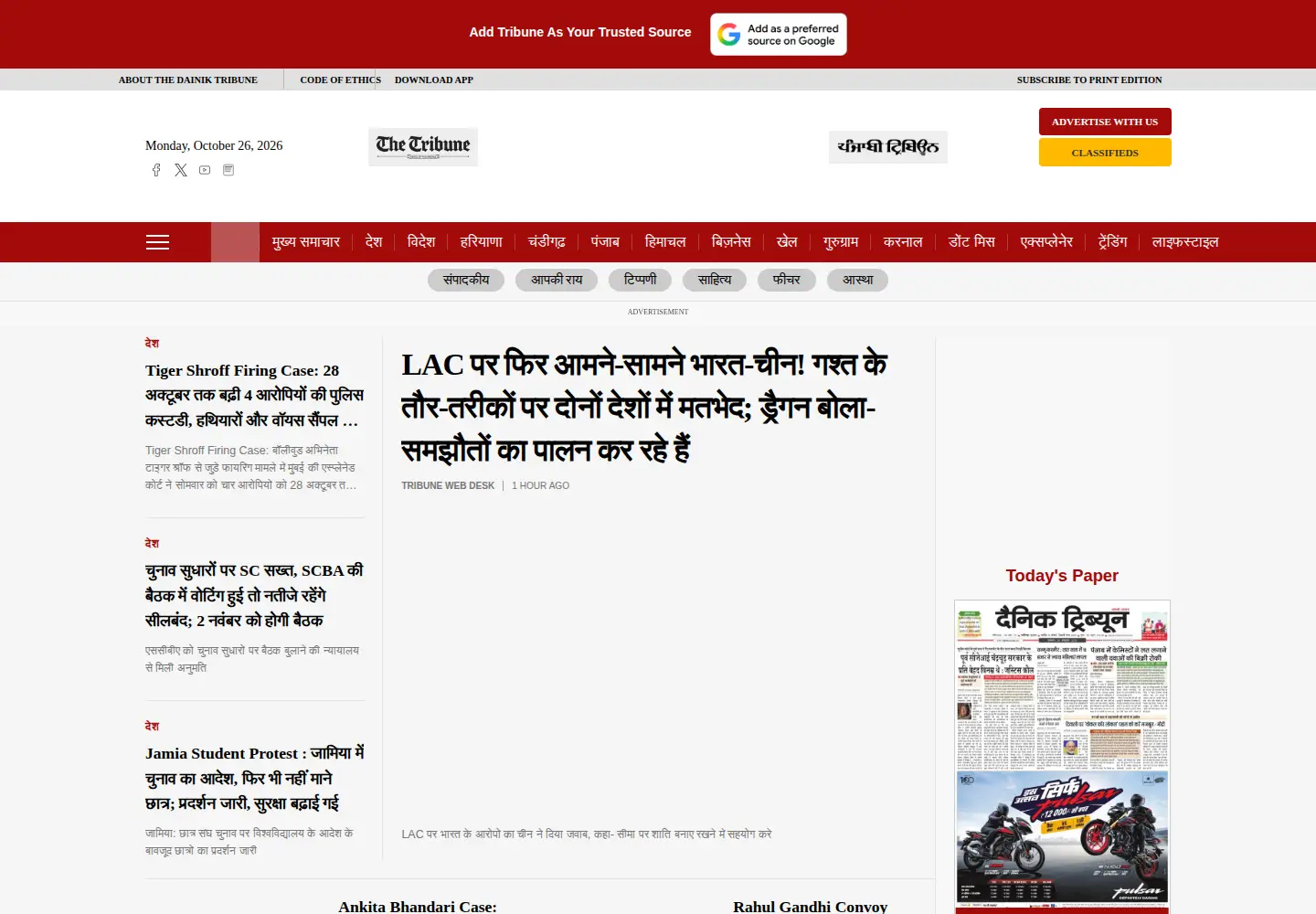This screenshot has height=914, width=1316.
Task: Open the Code of Ethics link
Action: point(341,80)
